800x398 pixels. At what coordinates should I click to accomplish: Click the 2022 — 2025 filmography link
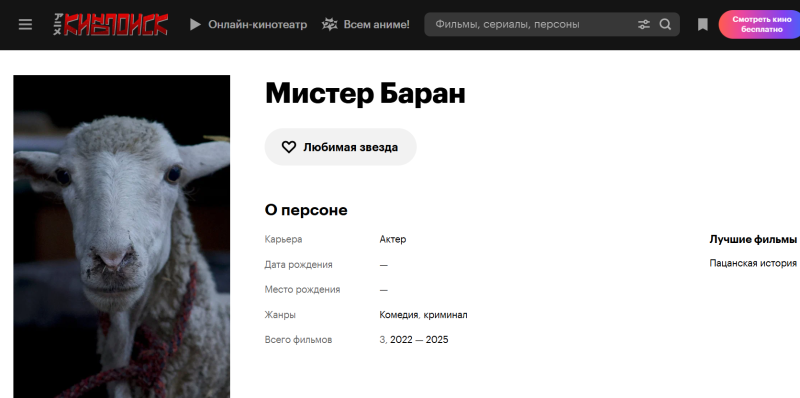click(x=419, y=340)
